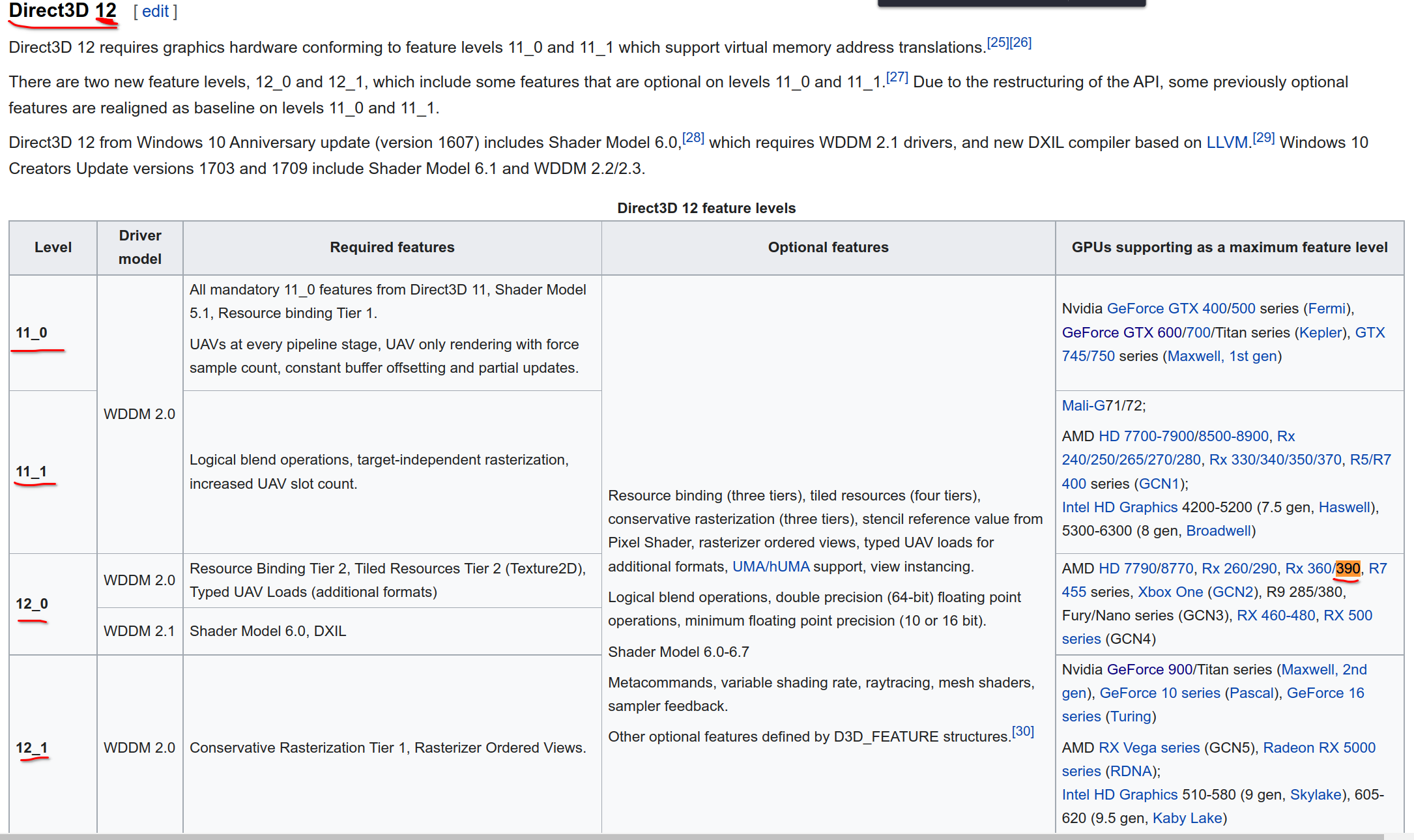Open Intel HD Graphics link in 11_1 row
This screenshot has height=840, width=1414.
pos(1119,507)
